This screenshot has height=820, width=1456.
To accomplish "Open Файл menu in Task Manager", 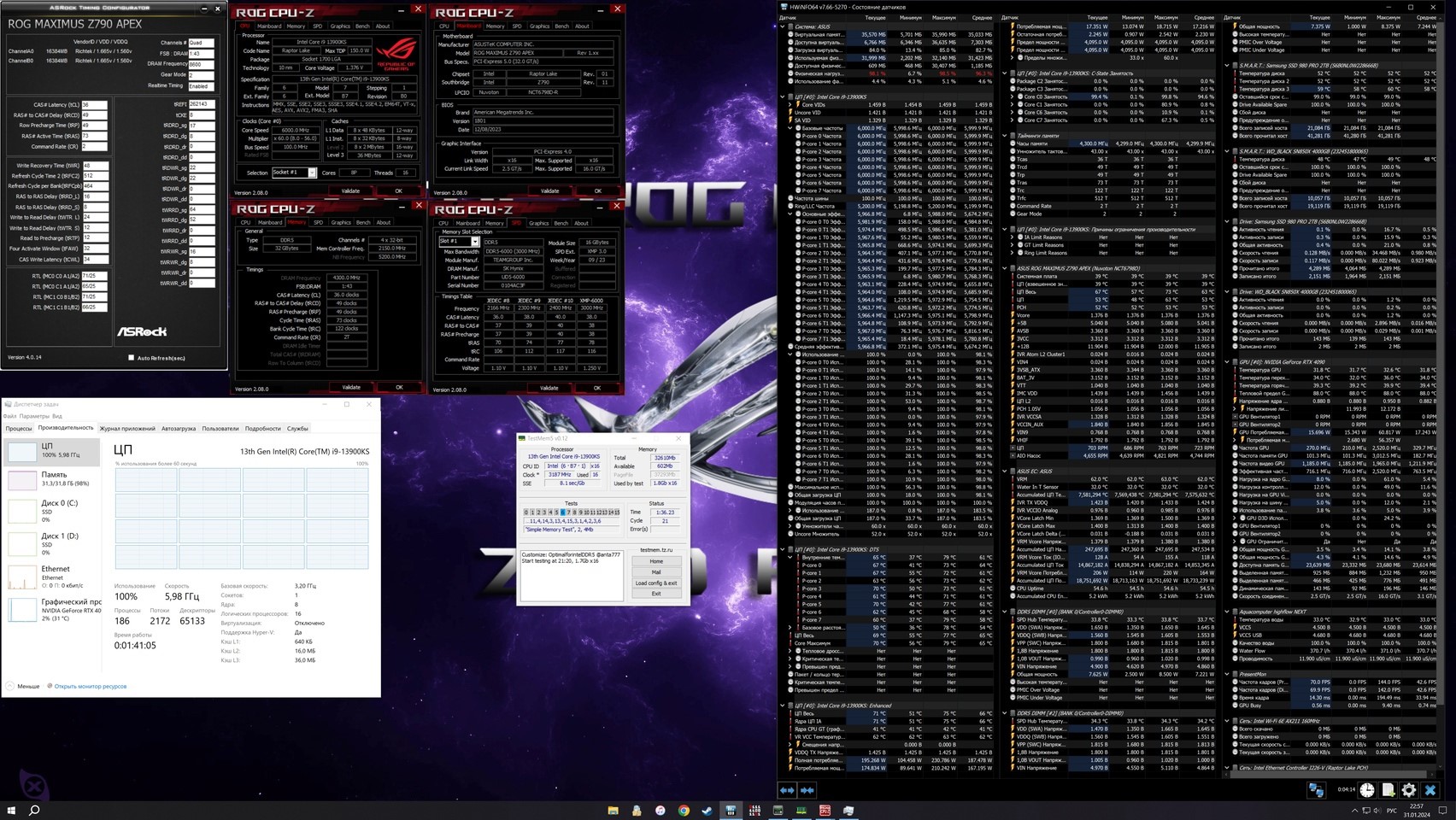I will pyautogui.click(x=9, y=416).
